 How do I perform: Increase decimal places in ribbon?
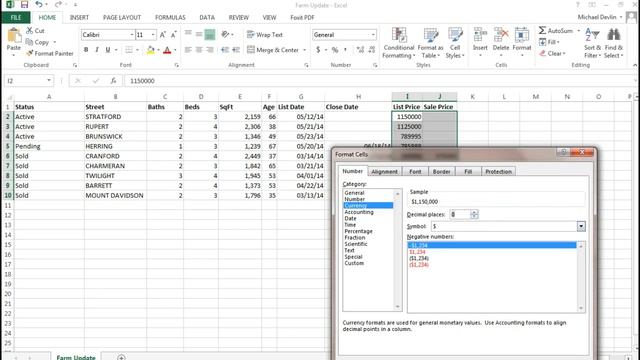[360, 50]
